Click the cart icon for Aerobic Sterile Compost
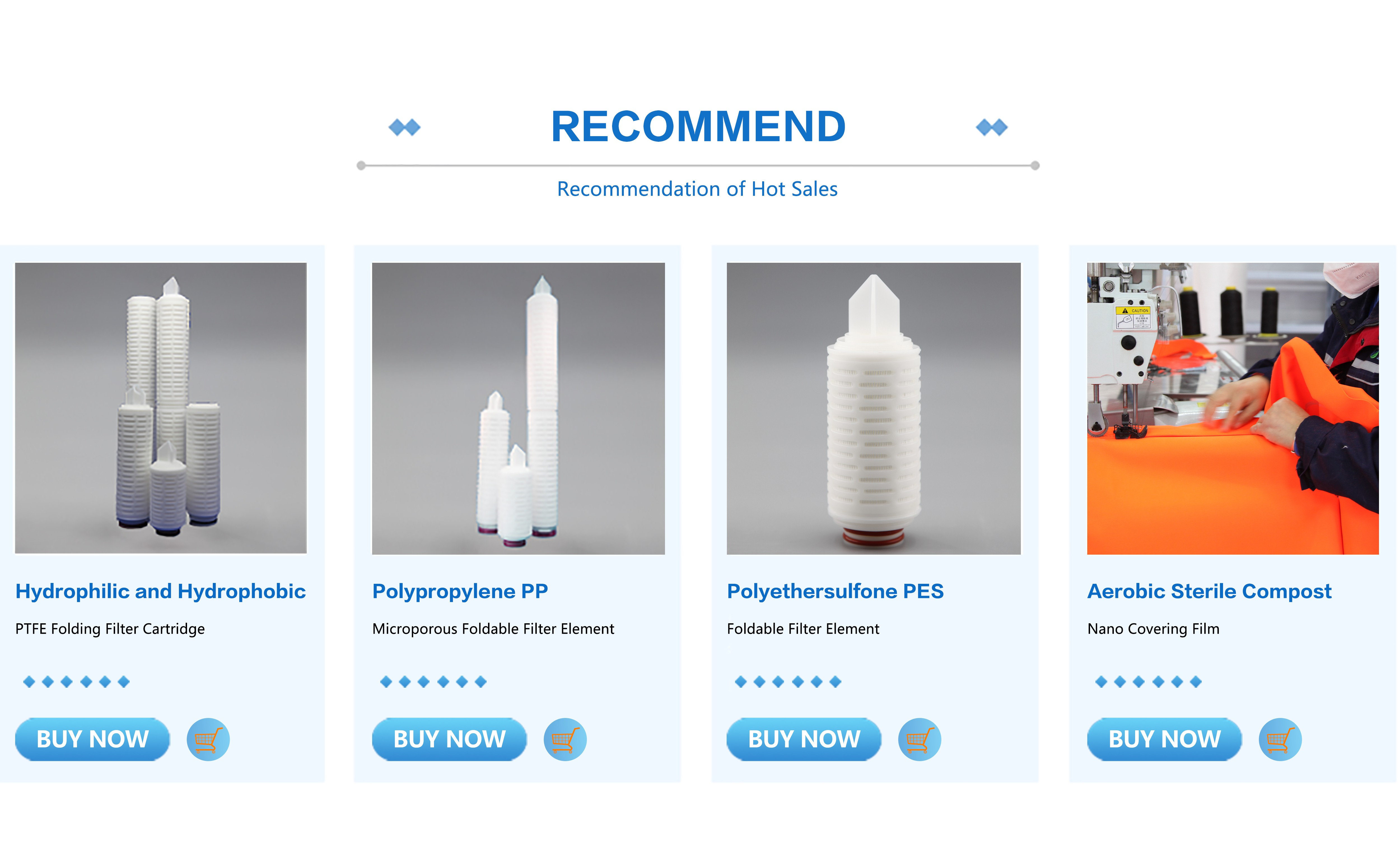Image resolution: width=1400 pixels, height=867 pixels. tap(1280, 739)
